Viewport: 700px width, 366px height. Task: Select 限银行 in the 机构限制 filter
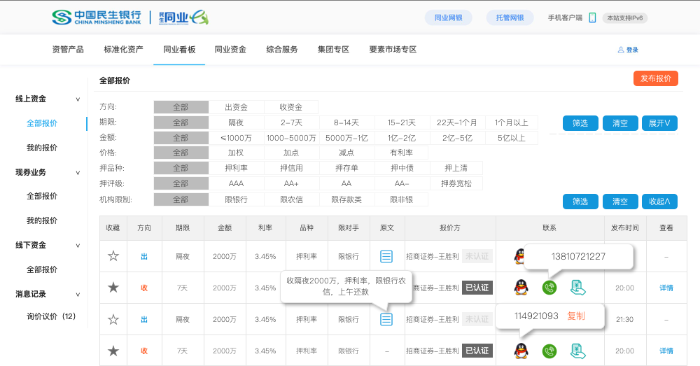tap(236, 200)
